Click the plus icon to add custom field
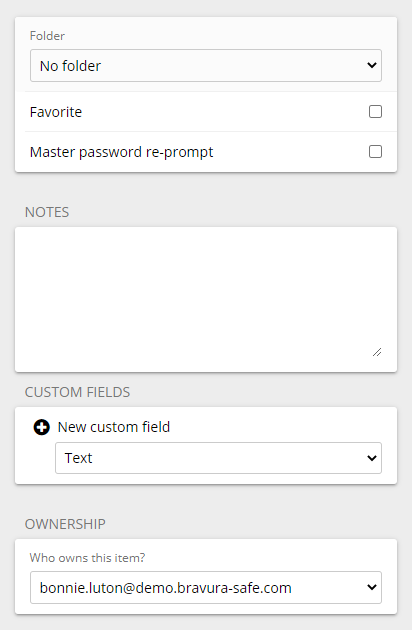The height and width of the screenshot is (630, 412). pyautogui.click(x=41, y=427)
